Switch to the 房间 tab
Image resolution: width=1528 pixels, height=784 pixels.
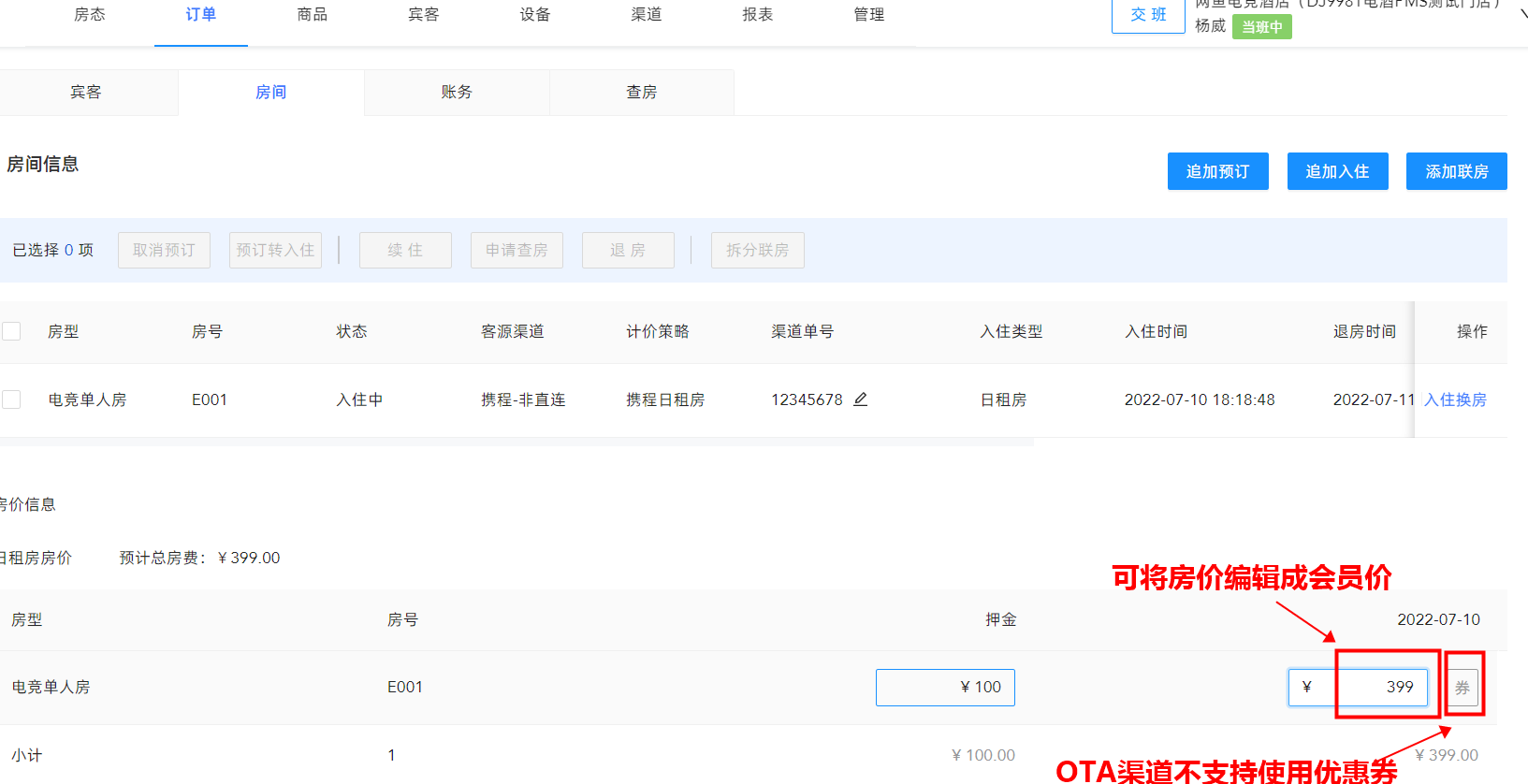click(x=271, y=92)
